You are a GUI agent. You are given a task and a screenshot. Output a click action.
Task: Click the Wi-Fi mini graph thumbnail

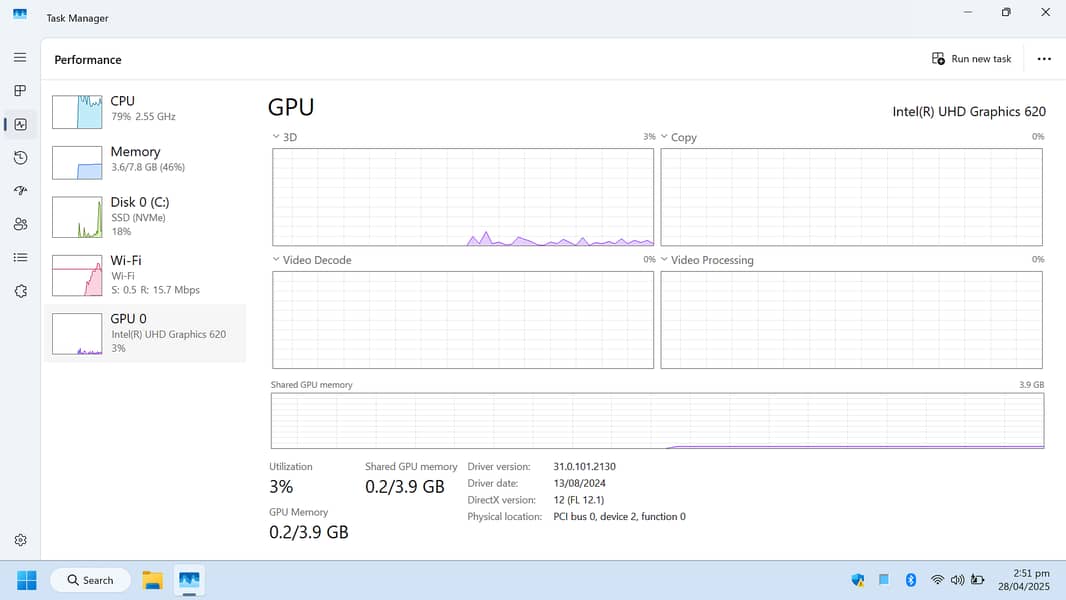click(78, 275)
